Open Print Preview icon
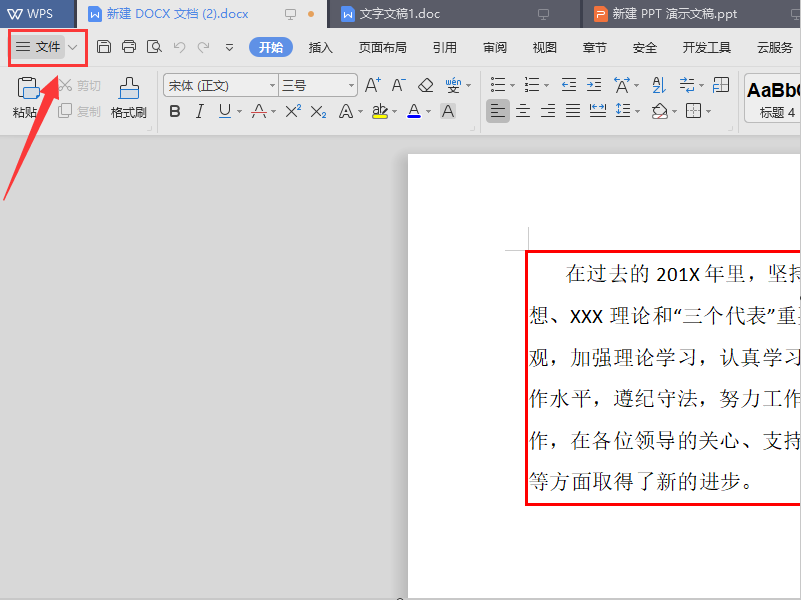The image size is (801, 600). point(154,47)
